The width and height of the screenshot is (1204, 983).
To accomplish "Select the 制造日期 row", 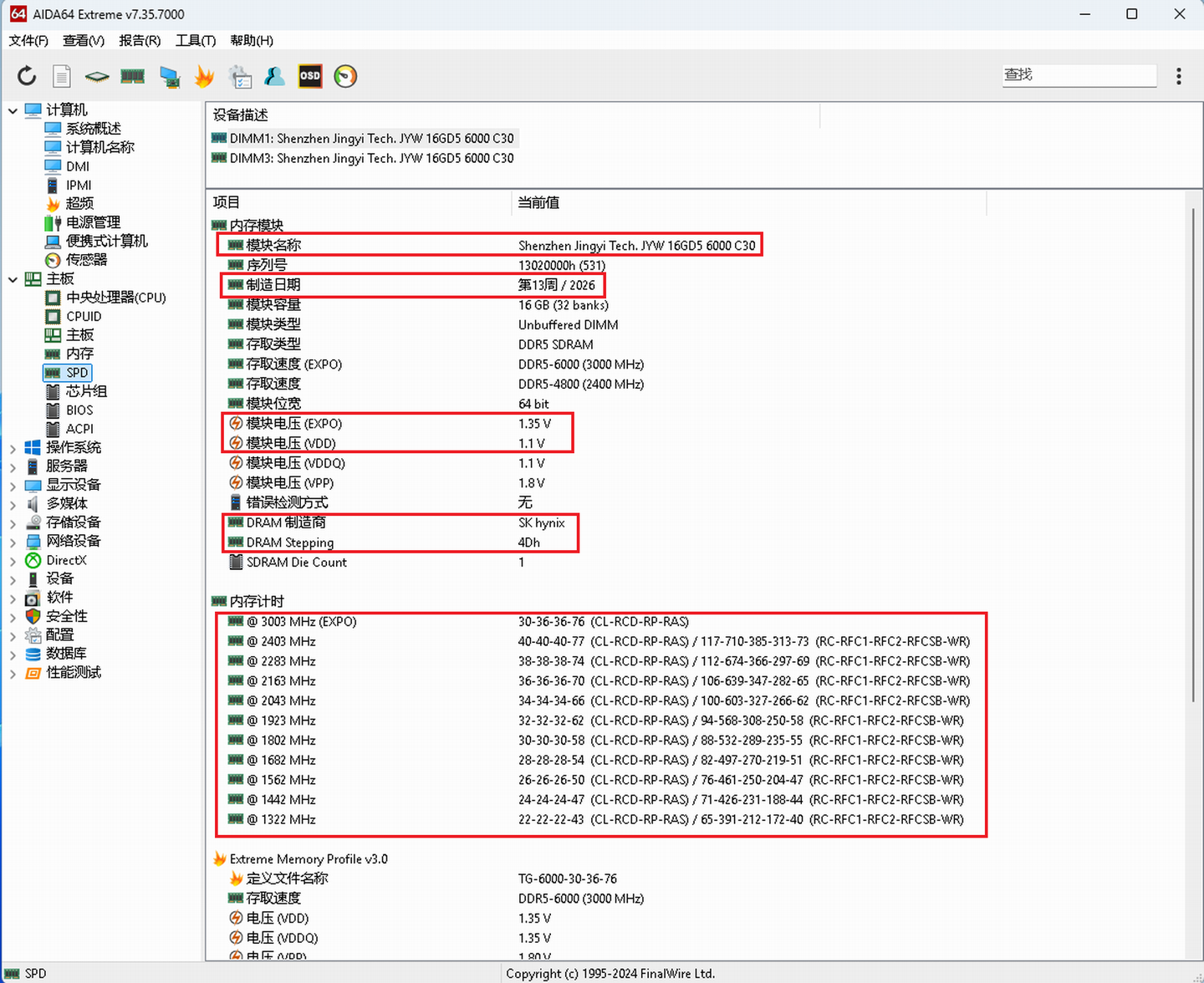I will (412, 285).
